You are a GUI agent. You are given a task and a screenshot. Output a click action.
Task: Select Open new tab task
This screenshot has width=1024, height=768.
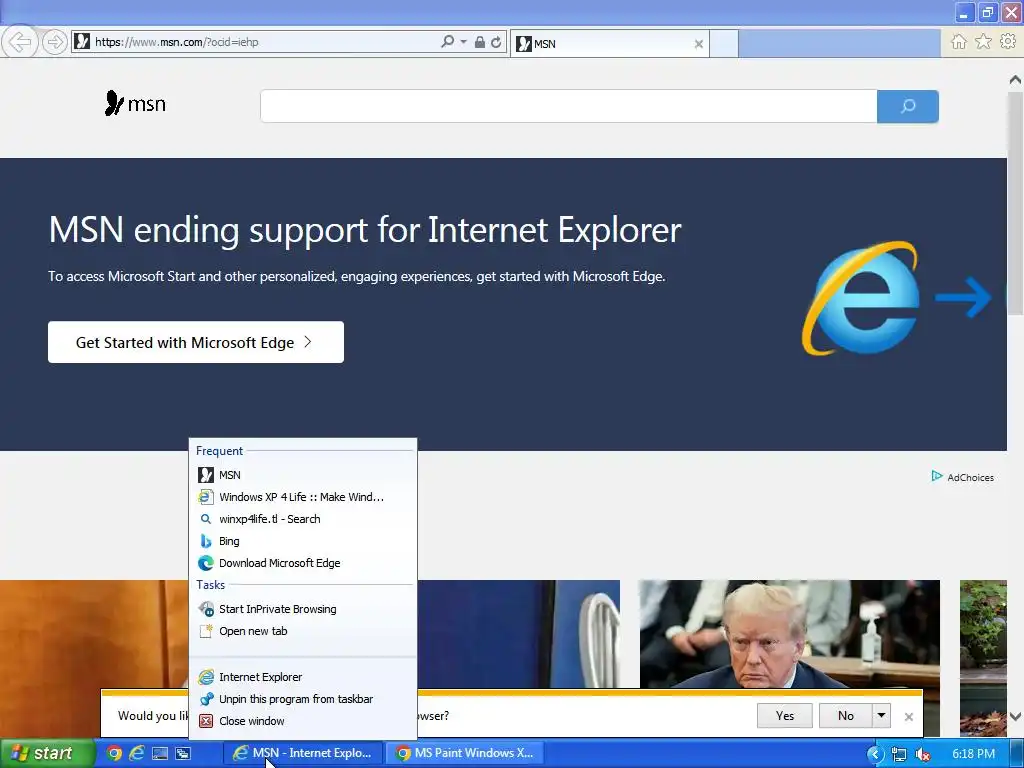coord(303,632)
